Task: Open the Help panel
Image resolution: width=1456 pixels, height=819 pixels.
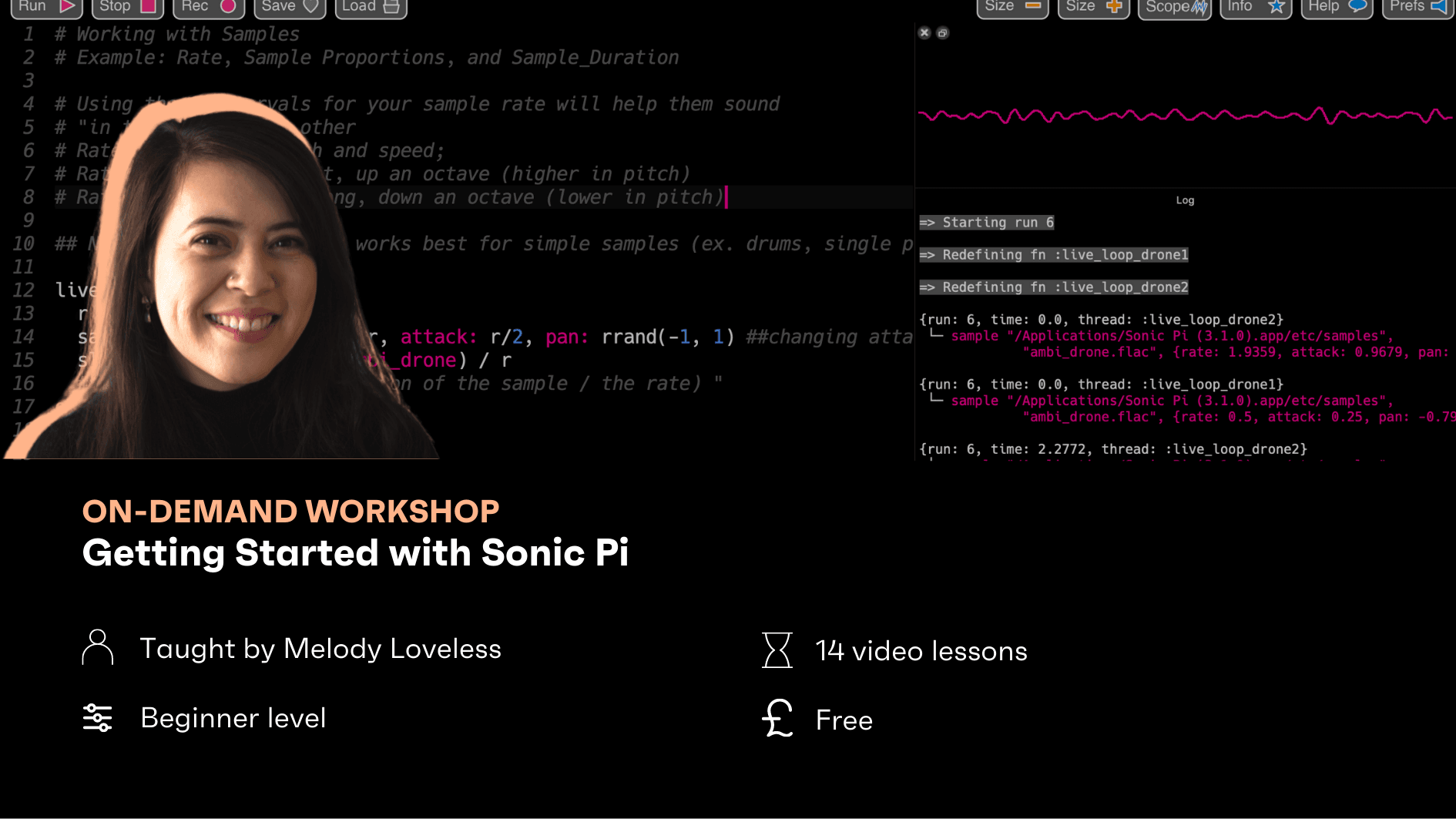Action: [1337, 7]
